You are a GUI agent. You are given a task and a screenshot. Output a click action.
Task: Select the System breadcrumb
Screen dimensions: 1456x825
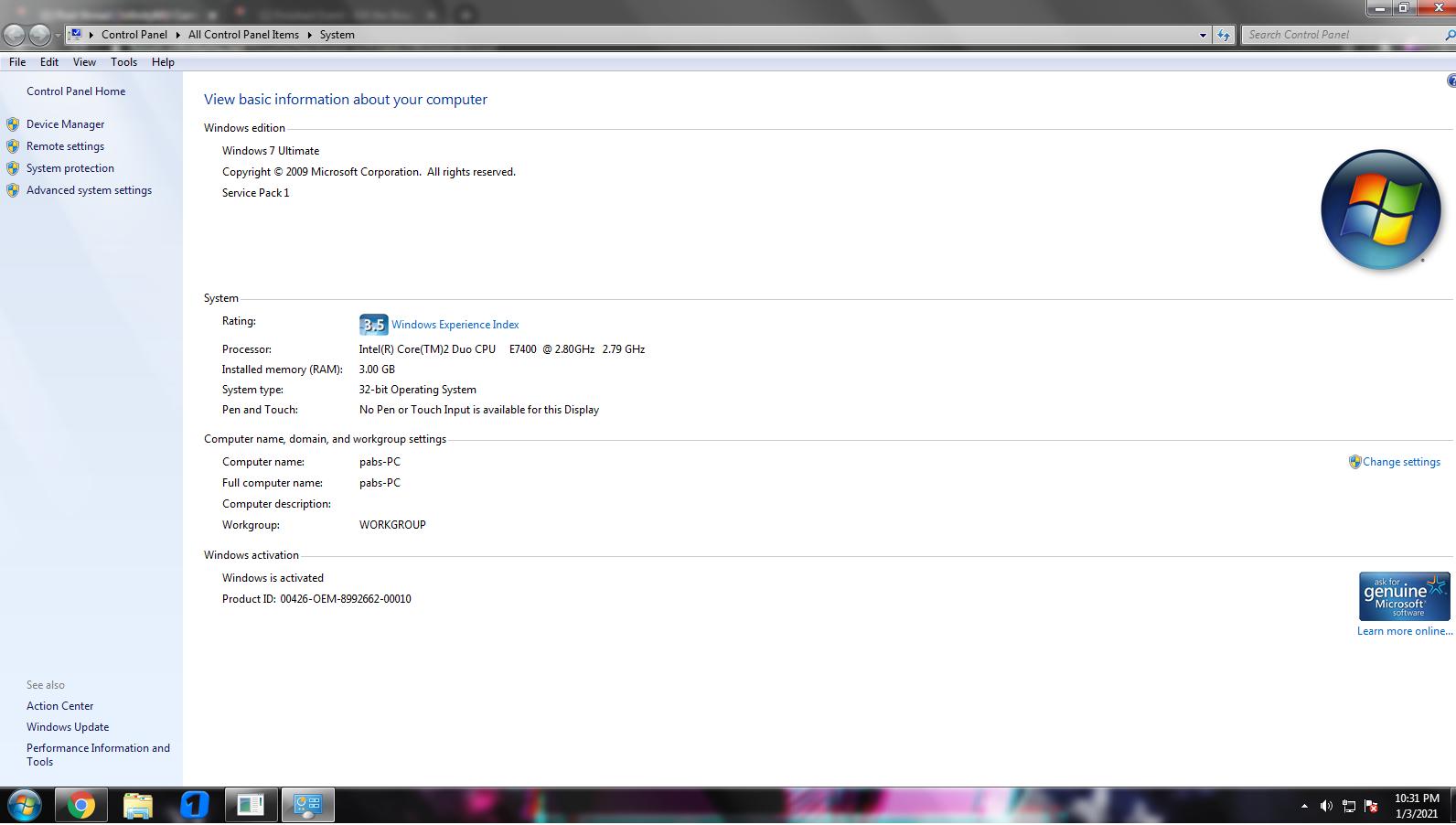(x=337, y=35)
